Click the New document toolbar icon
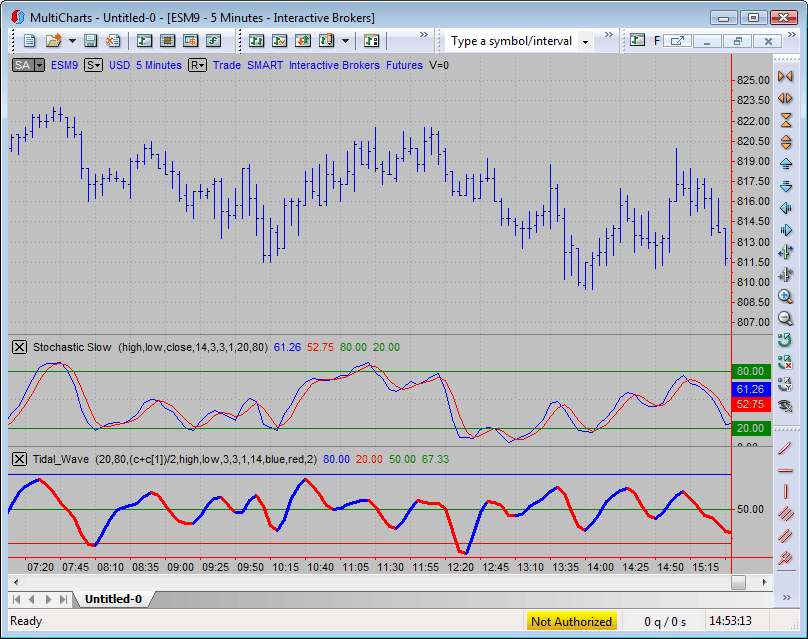 tap(30, 41)
